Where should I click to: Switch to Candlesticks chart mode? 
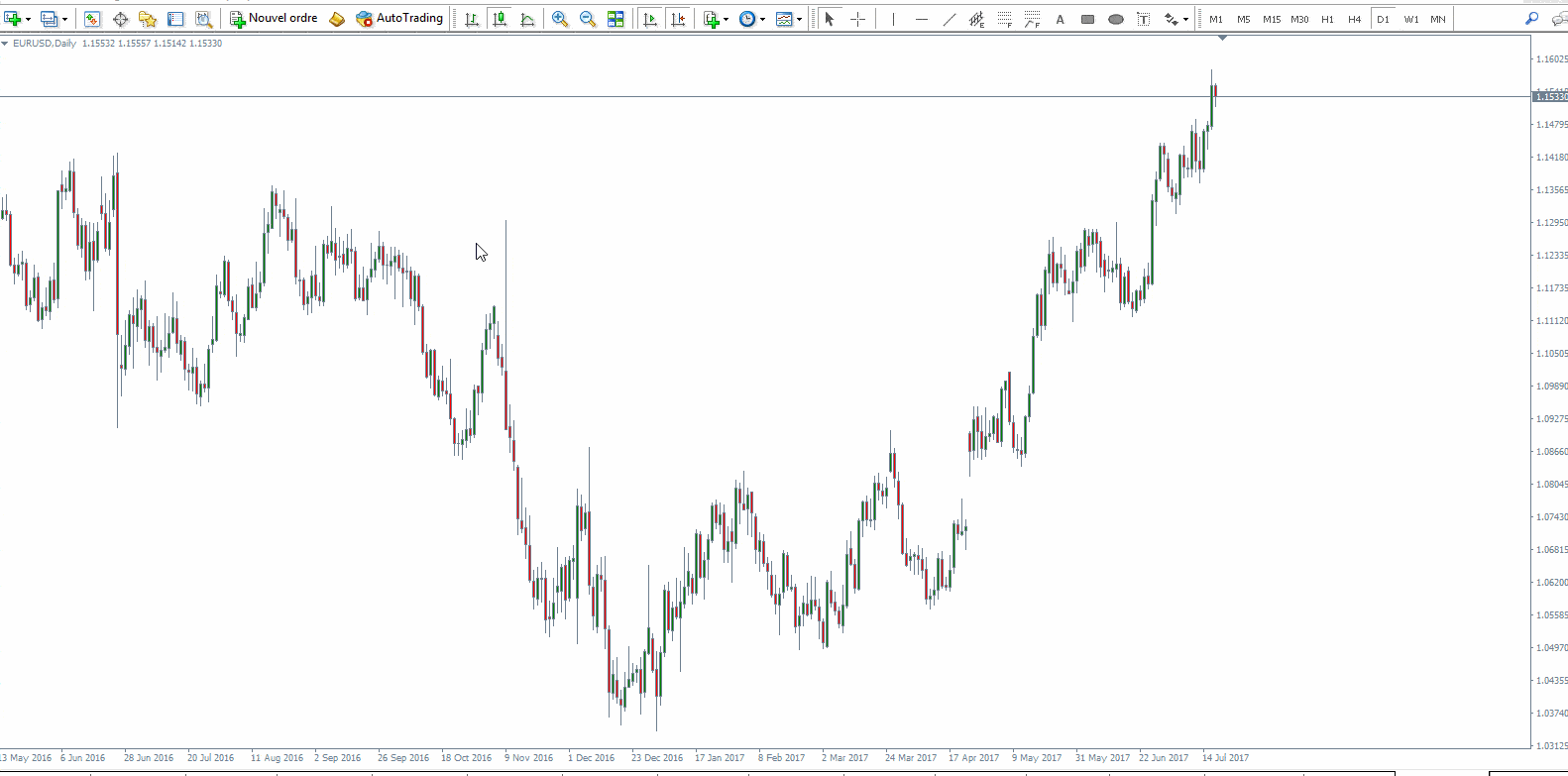click(x=500, y=19)
